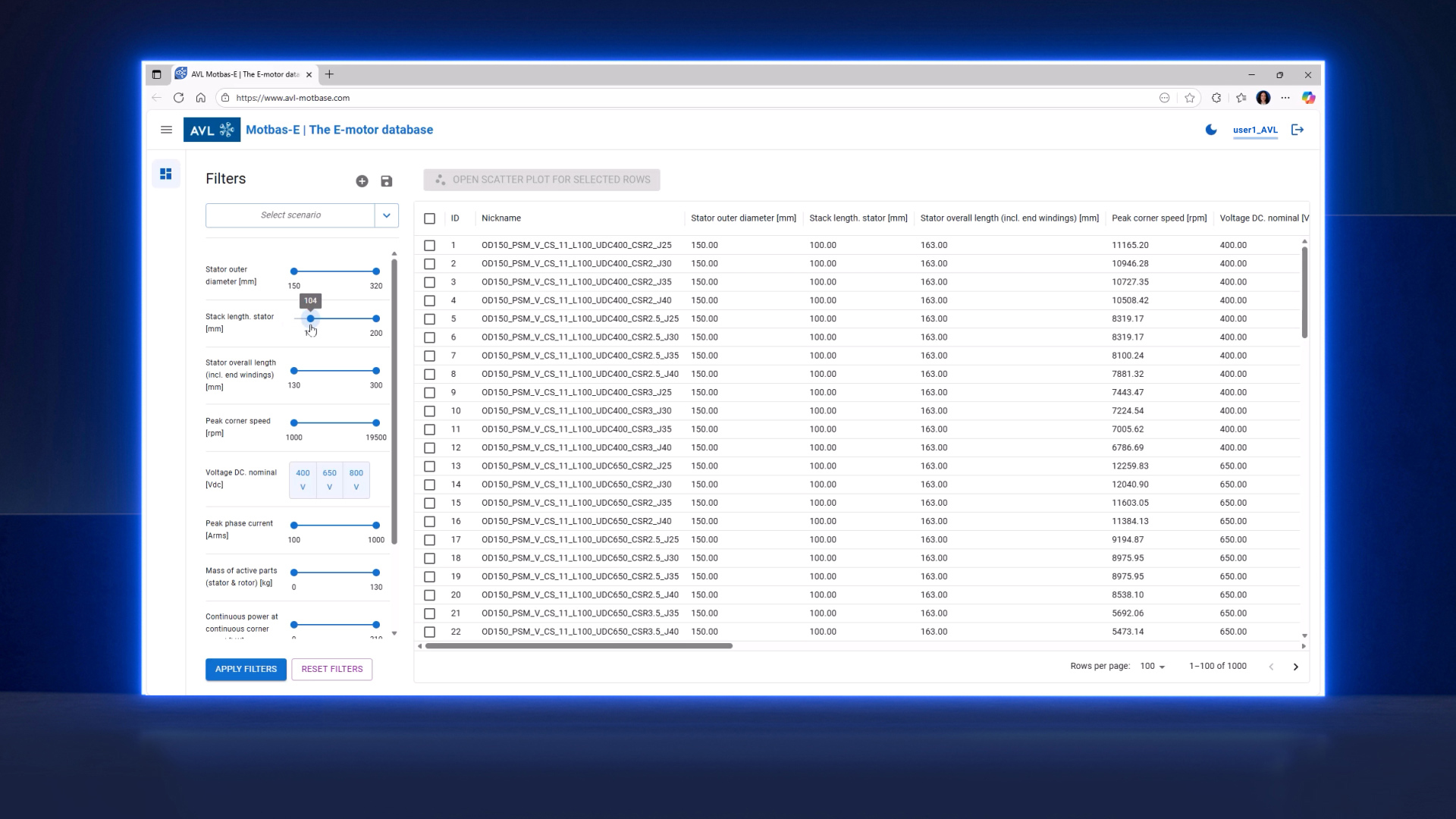Tick the checkbox for row ID 13
1456x819 pixels.
tap(429, 466)
